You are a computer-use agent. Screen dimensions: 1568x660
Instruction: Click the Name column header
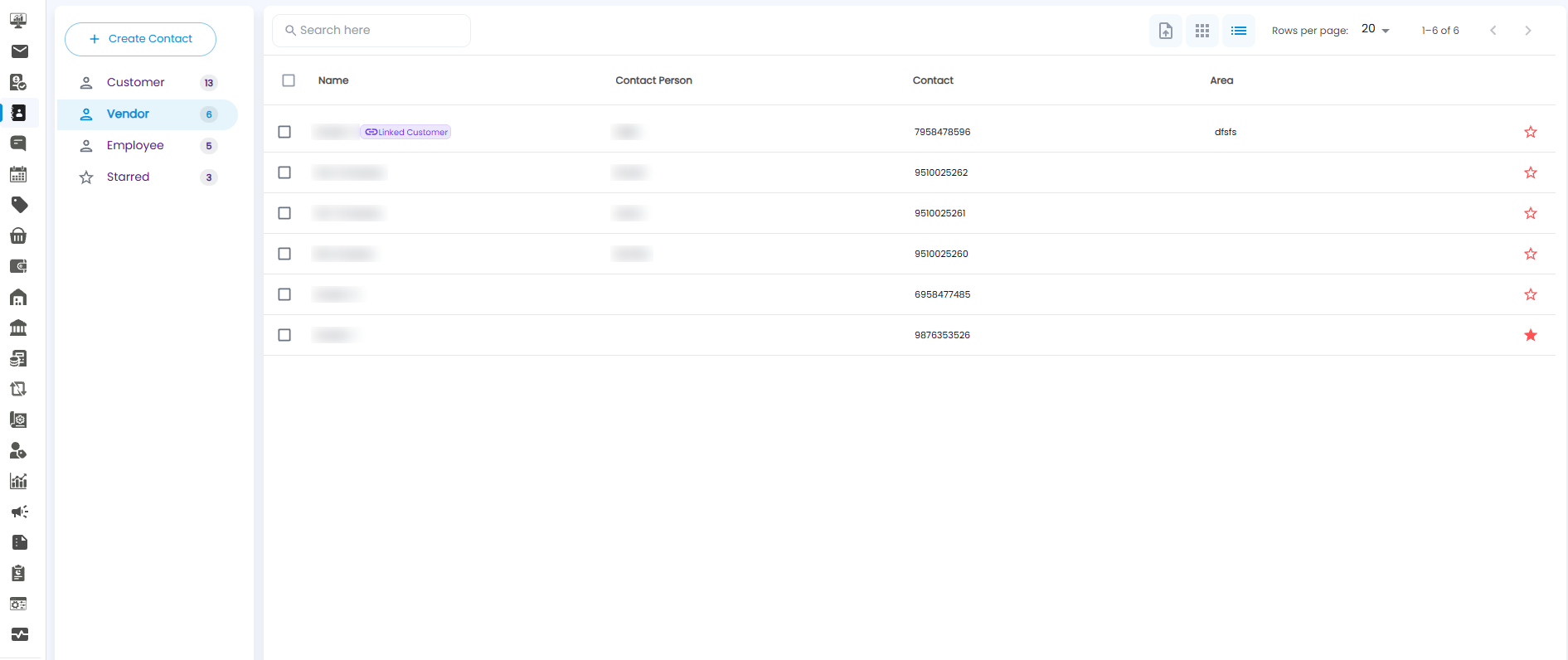pyautogui.click(x=333, y=80)
